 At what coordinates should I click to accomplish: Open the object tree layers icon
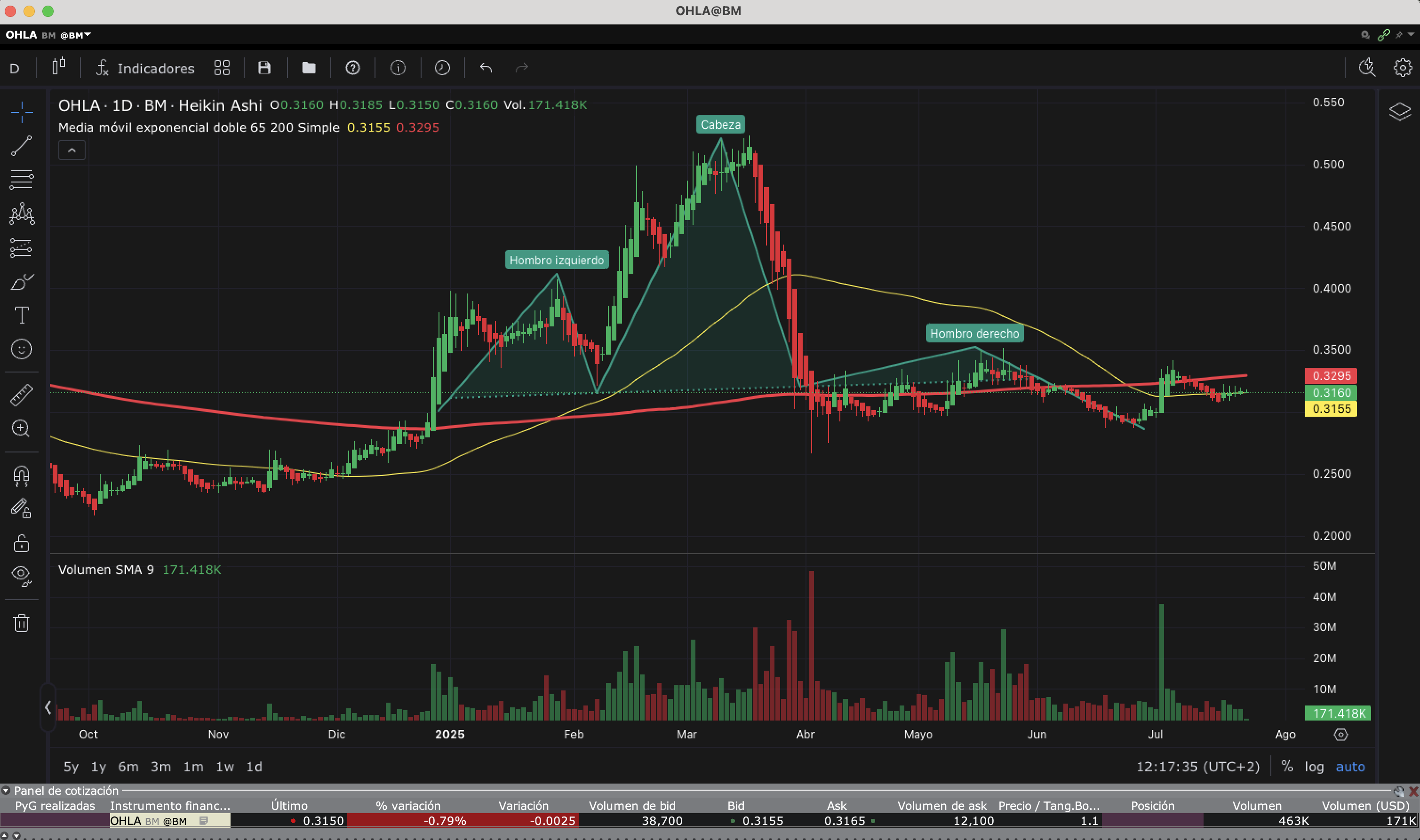(1400, 111)
